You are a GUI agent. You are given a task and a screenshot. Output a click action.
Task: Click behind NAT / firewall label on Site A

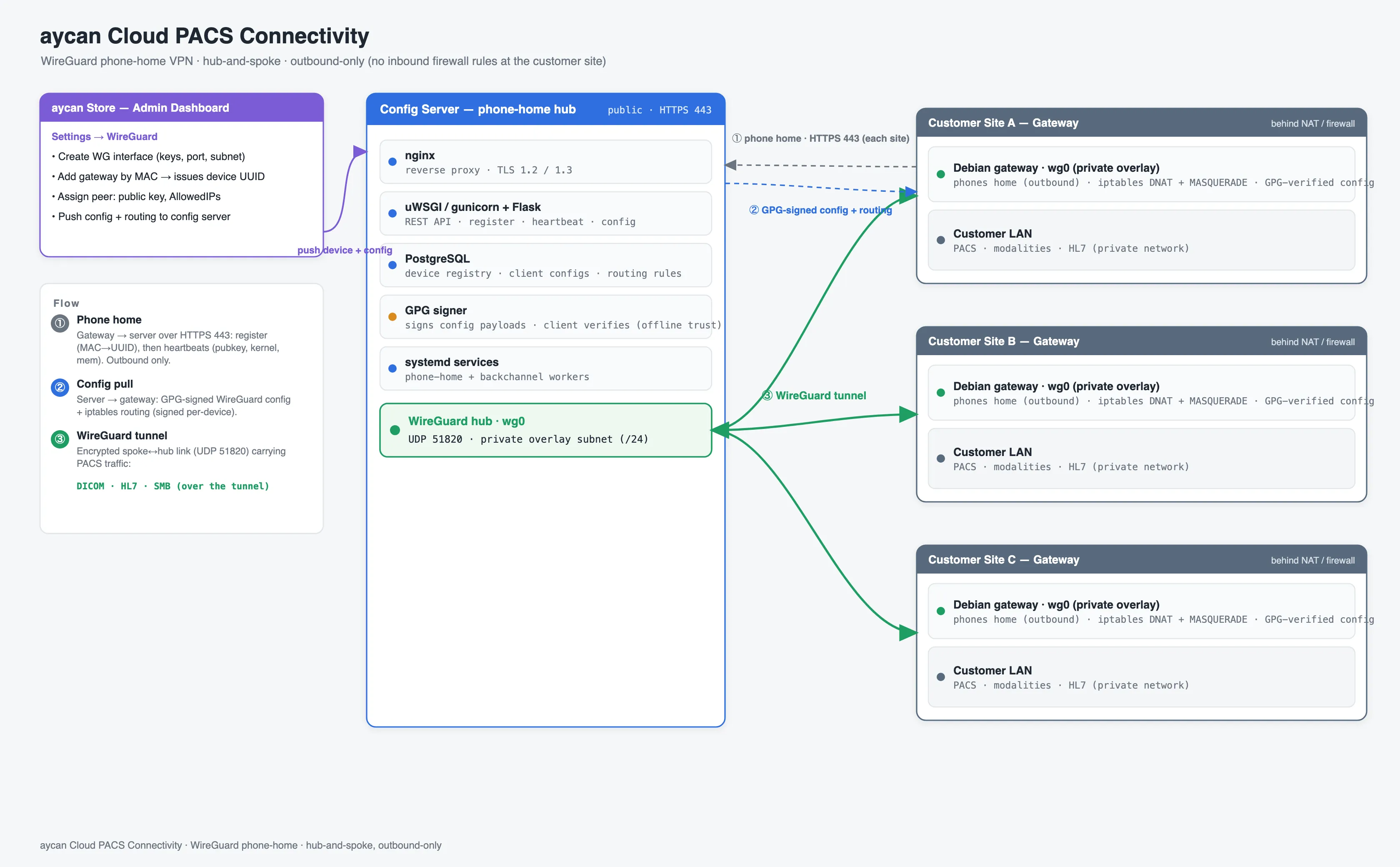(1312, 123)
